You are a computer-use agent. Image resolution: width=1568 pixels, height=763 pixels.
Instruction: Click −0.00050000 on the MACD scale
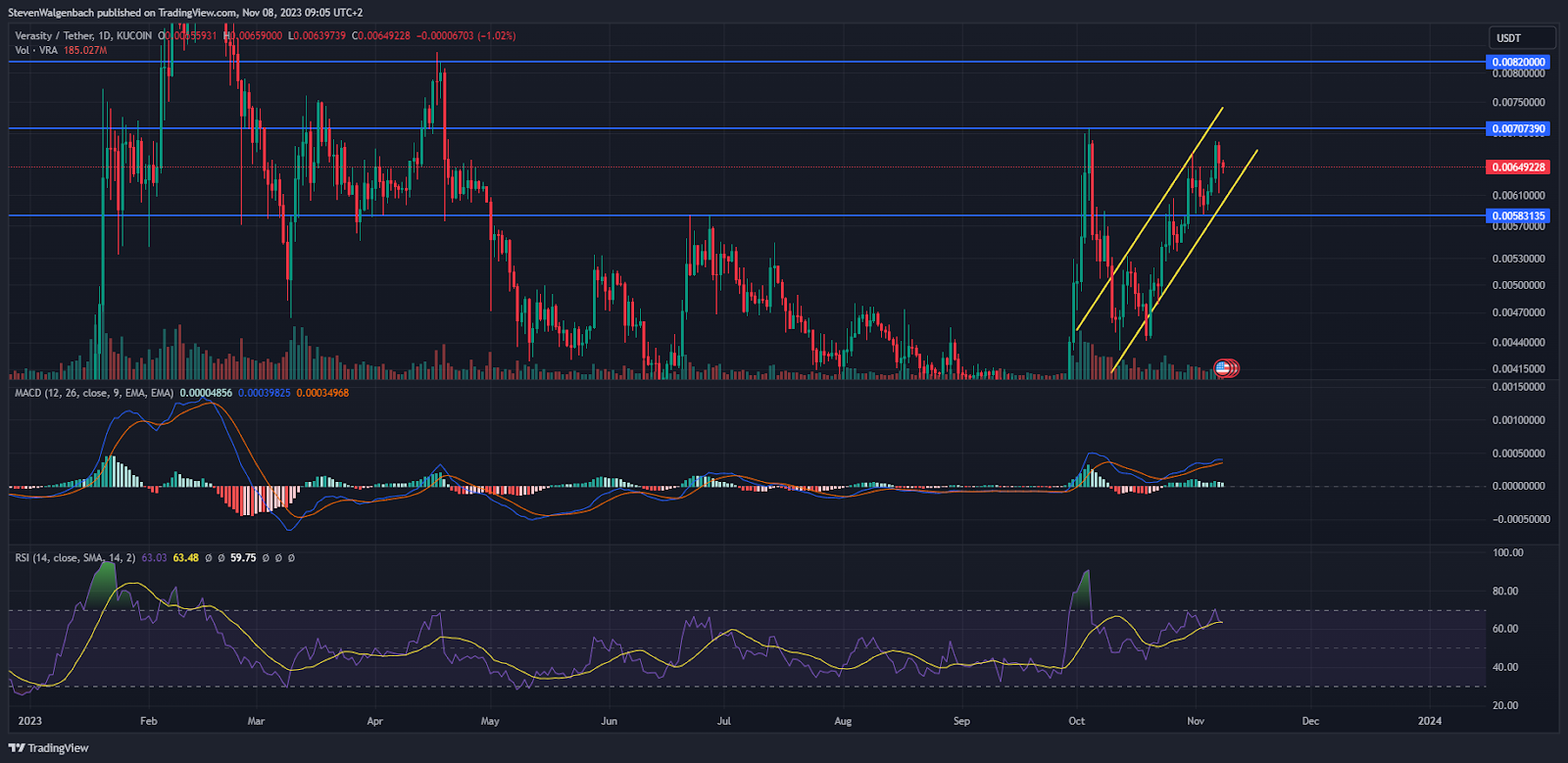click(1520, 519)
